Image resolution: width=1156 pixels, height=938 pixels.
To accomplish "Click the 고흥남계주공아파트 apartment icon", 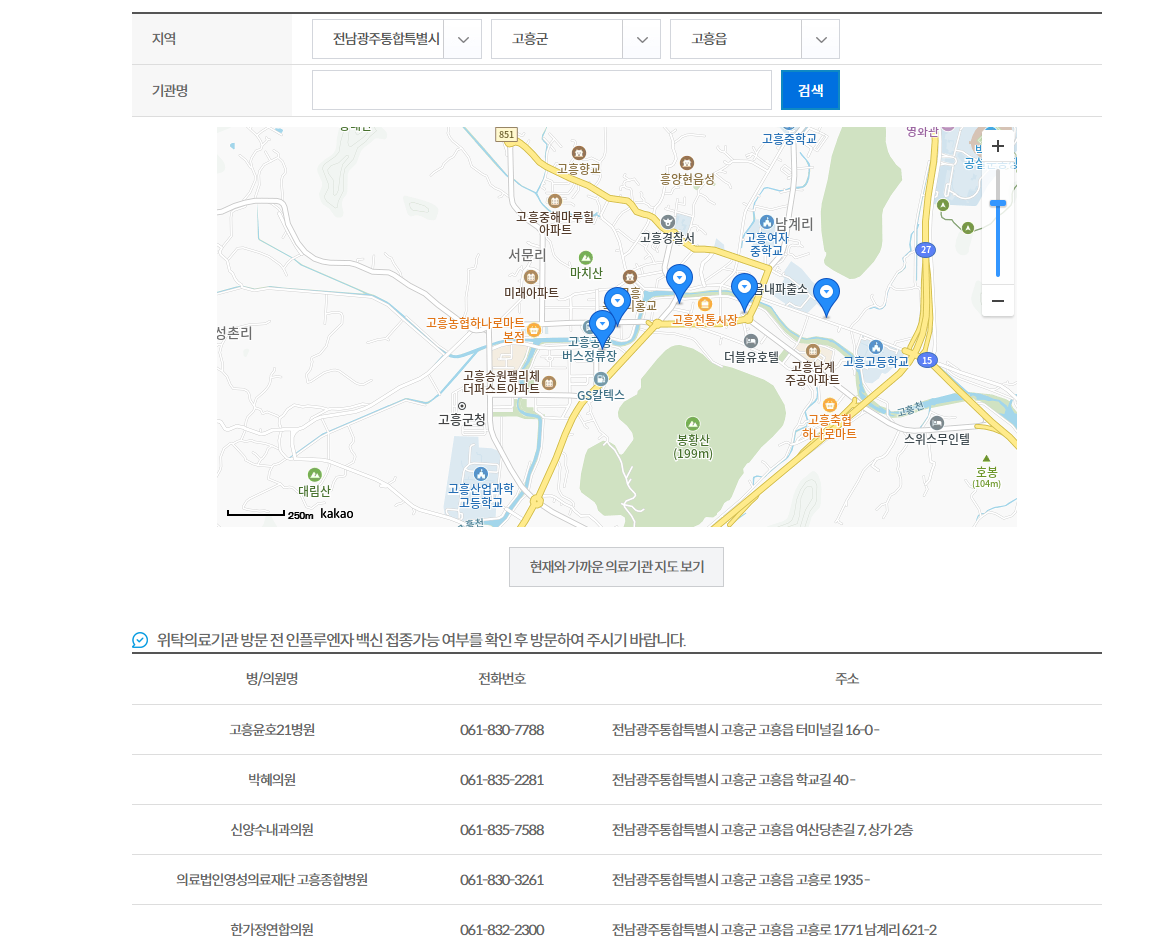I will 812,351.
